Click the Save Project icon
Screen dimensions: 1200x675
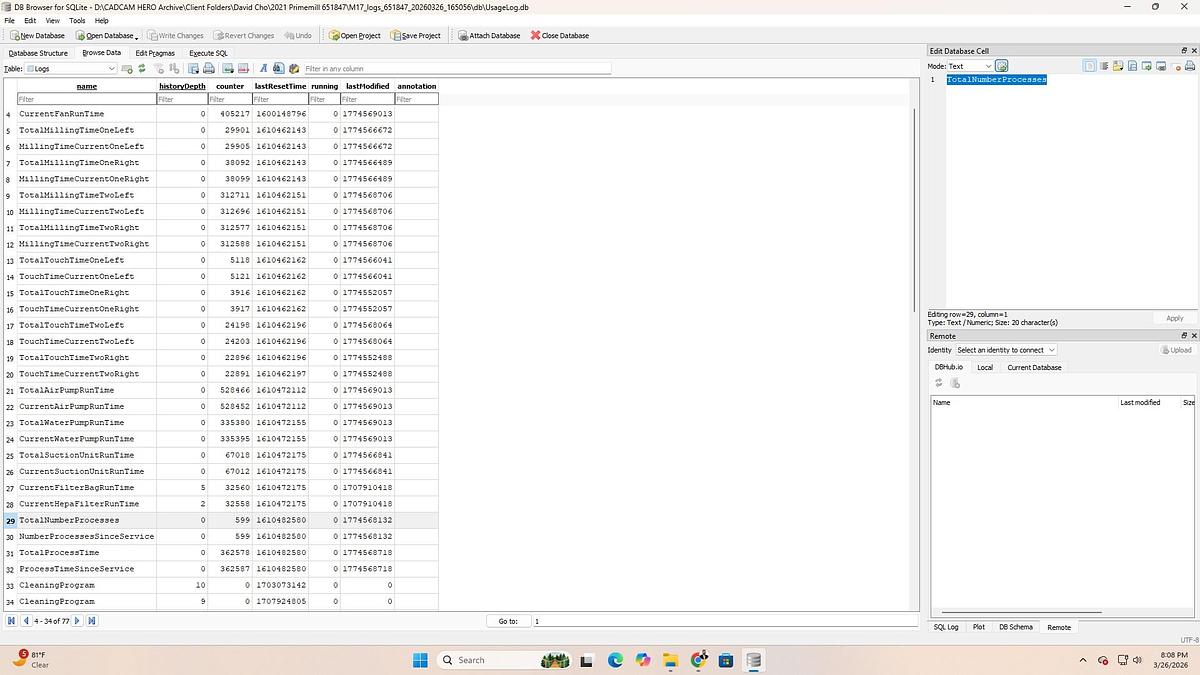(395, 36)
